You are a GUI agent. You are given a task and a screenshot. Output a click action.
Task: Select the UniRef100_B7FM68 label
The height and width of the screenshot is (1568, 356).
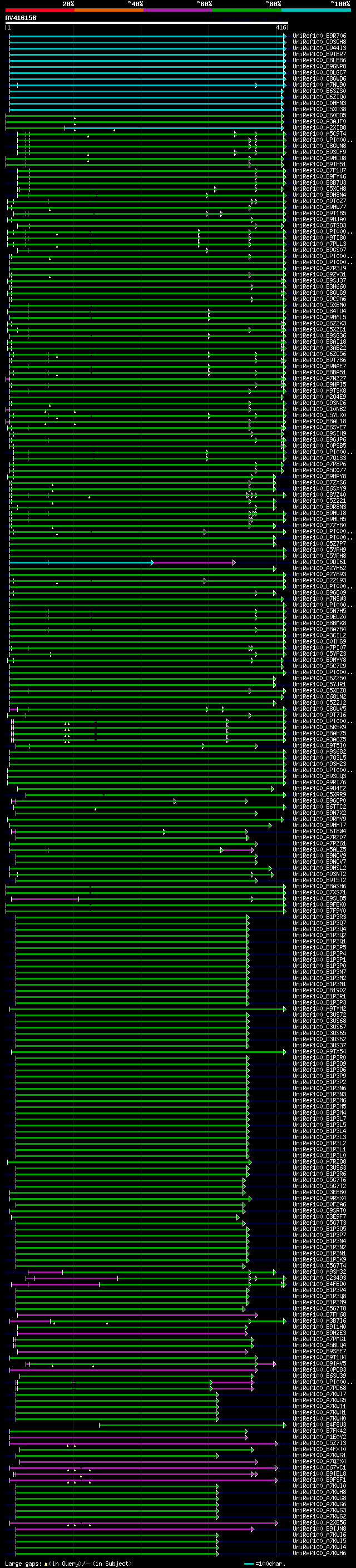pyautogui.click(x=319, y=1314)
